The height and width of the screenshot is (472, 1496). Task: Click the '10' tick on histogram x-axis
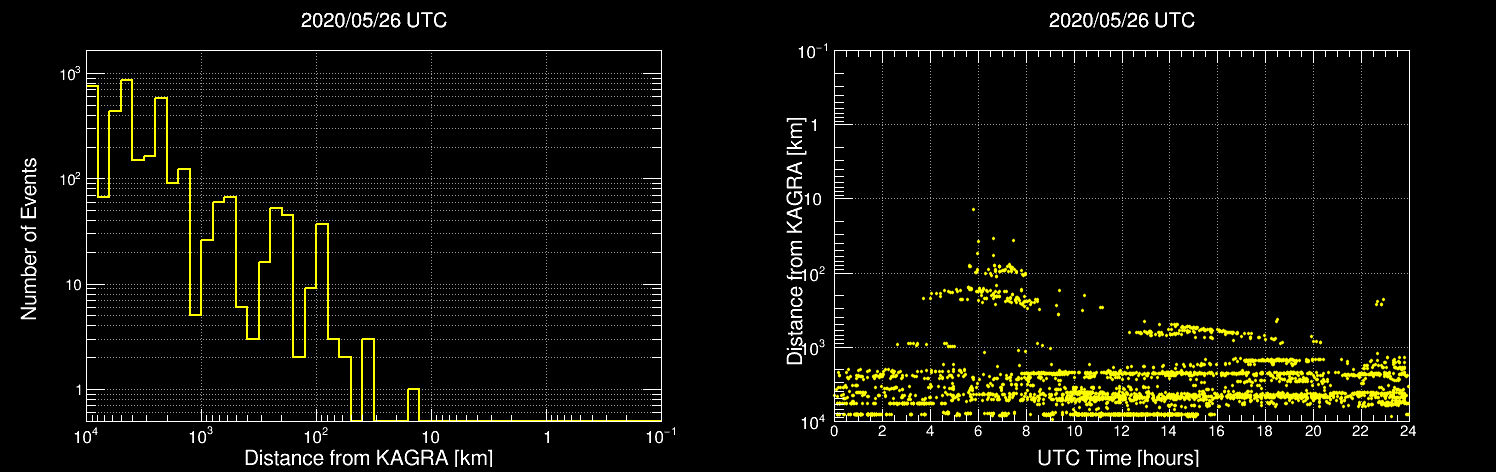tap(431, 437)
